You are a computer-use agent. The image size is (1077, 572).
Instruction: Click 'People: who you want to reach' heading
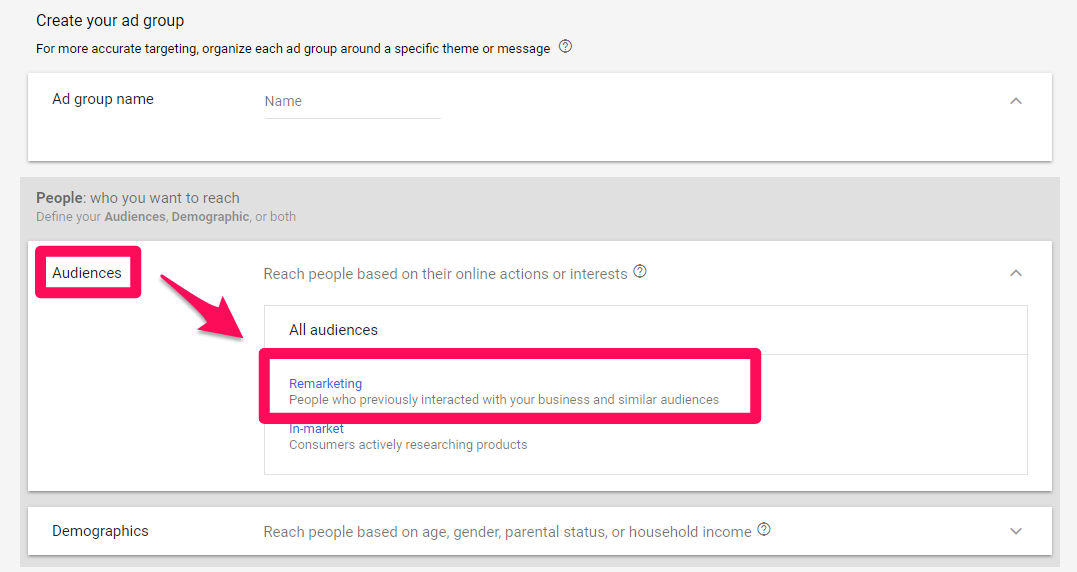coord(138,198)
